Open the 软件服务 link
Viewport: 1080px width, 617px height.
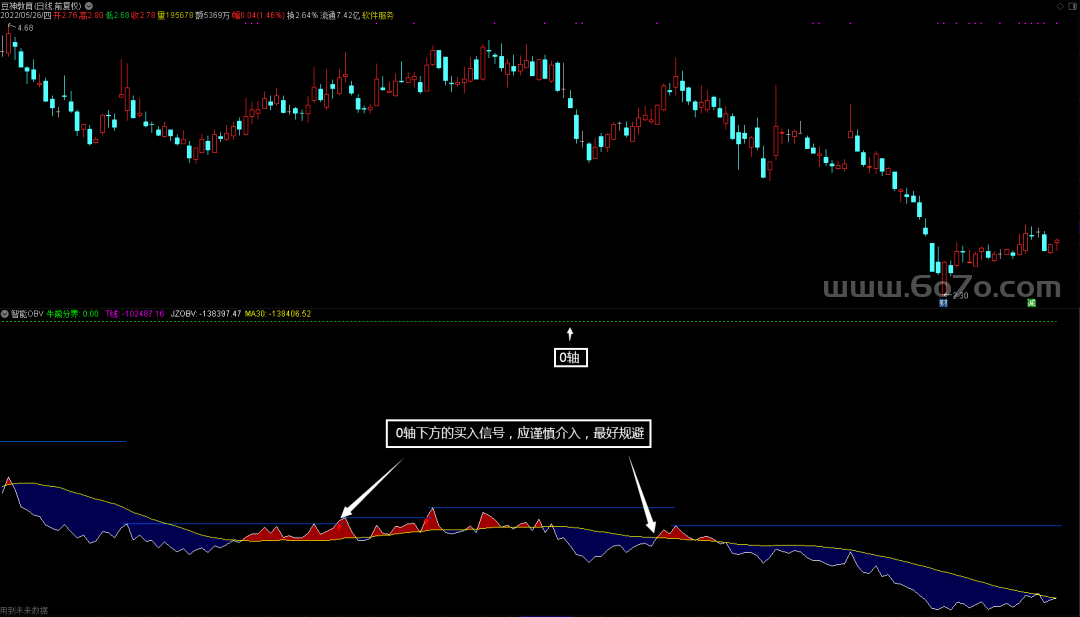click(x=378, y=16)
